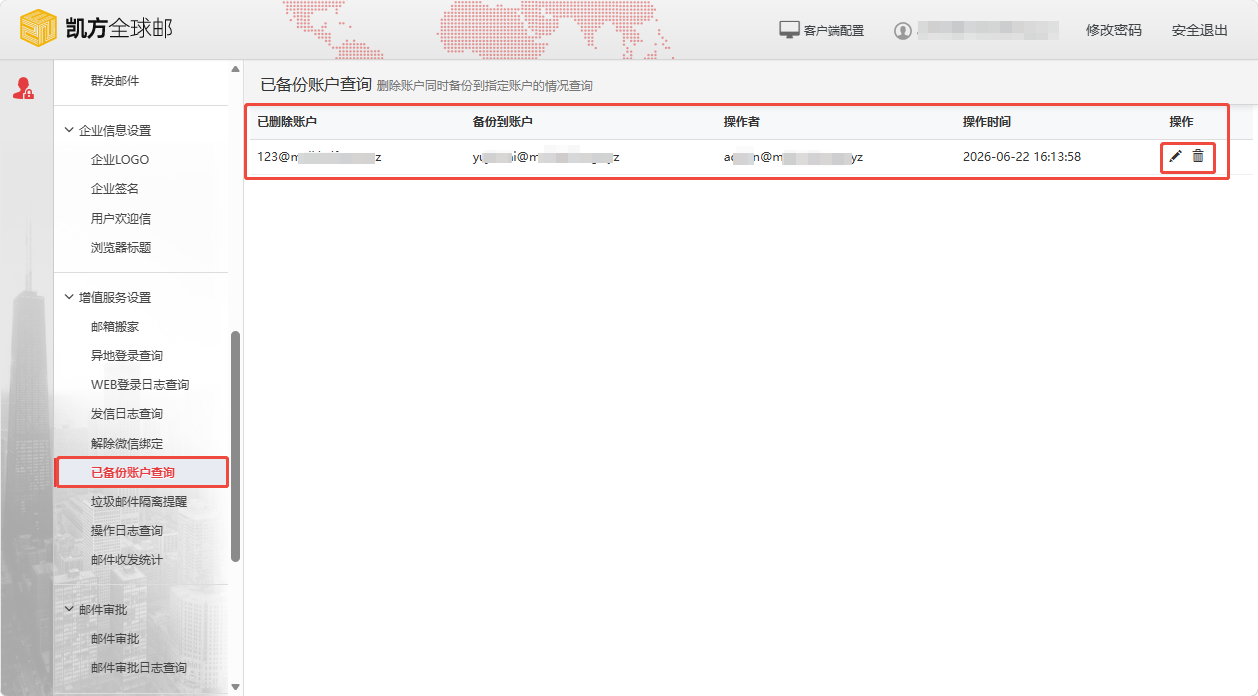Open WEB登录日志查询
Image resolution: width=1258 pixels, height=696 pixels.
coord(140,384)
